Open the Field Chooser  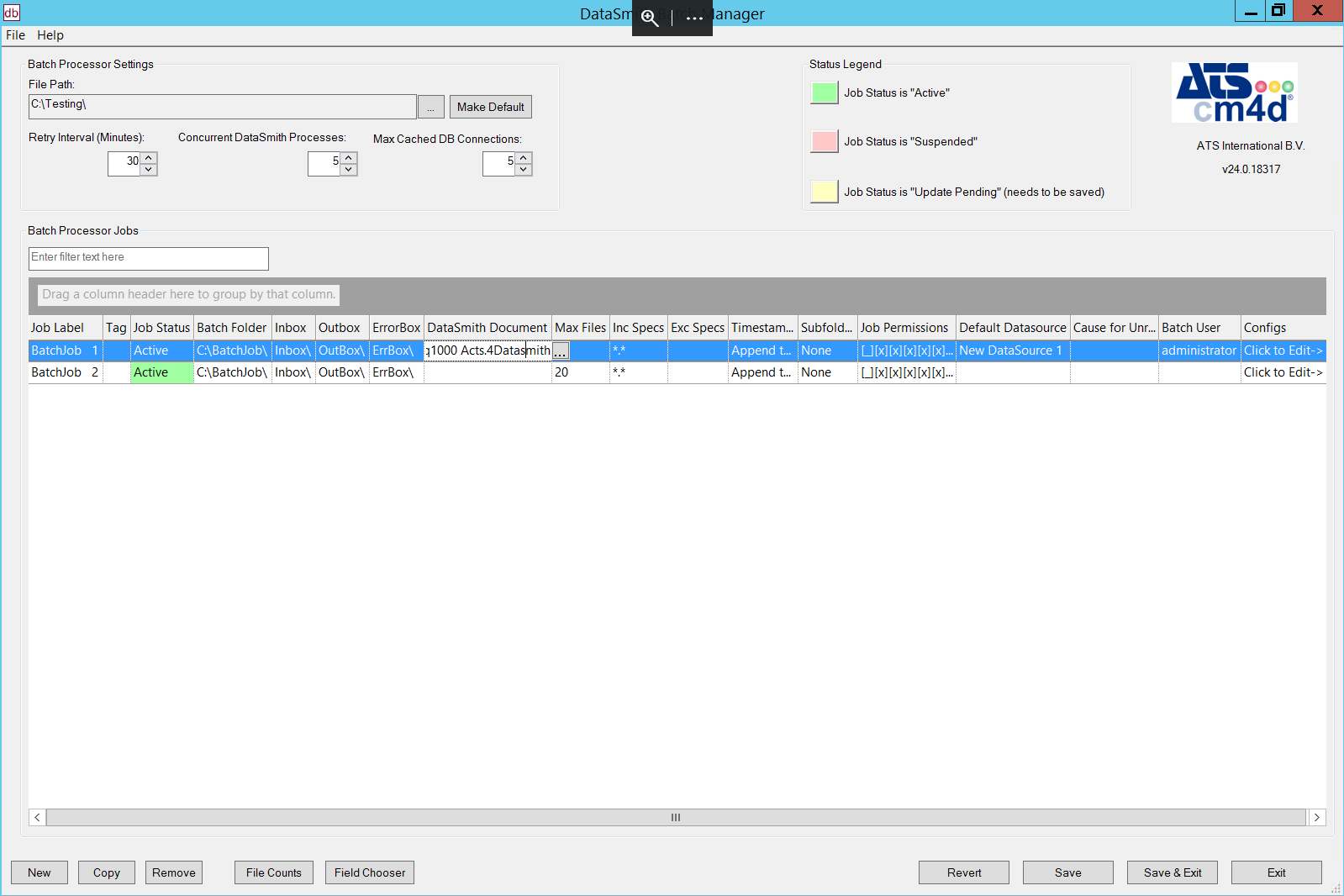tap(369, 872)
